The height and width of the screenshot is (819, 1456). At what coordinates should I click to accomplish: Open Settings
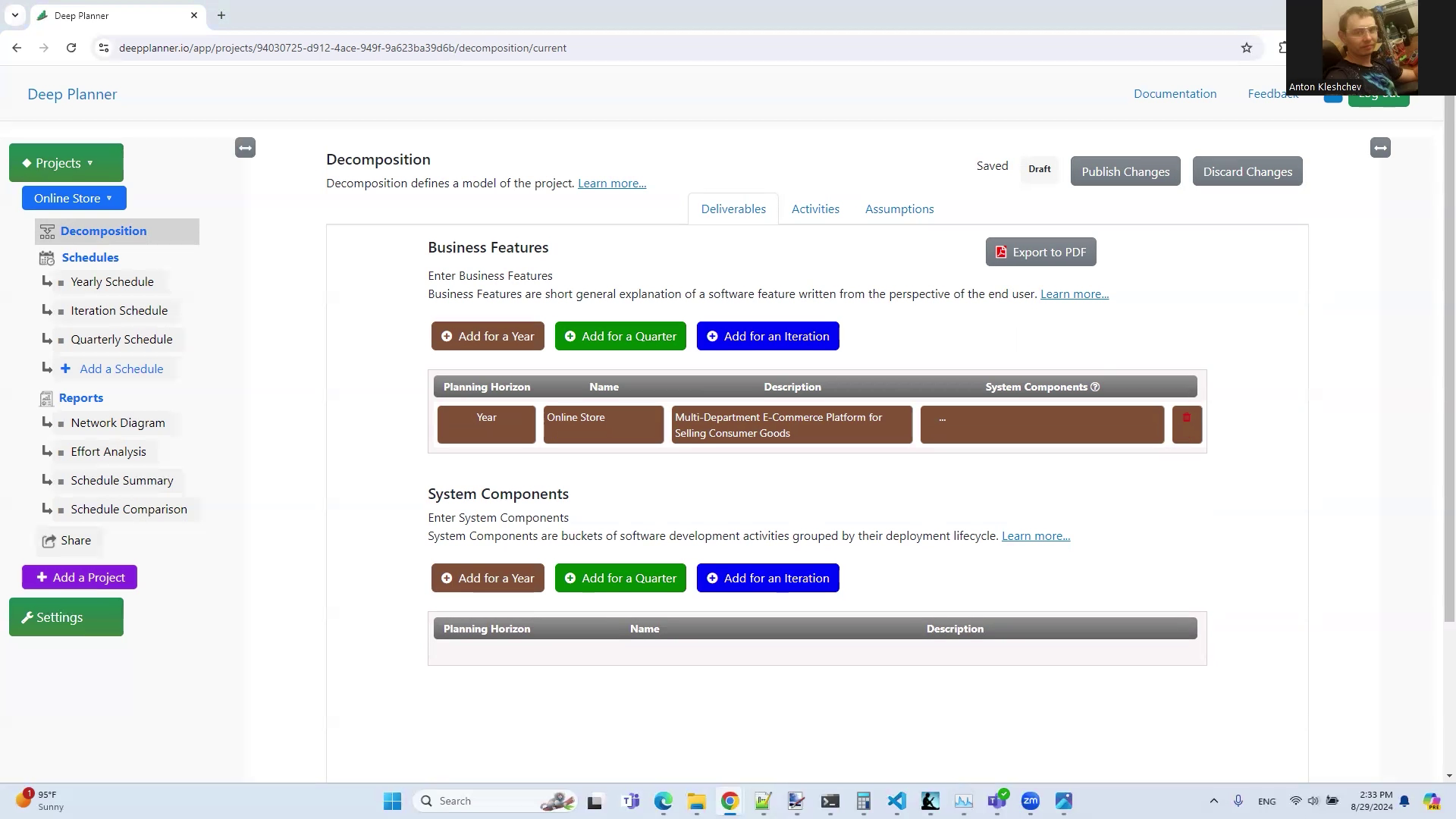[66, 617]
